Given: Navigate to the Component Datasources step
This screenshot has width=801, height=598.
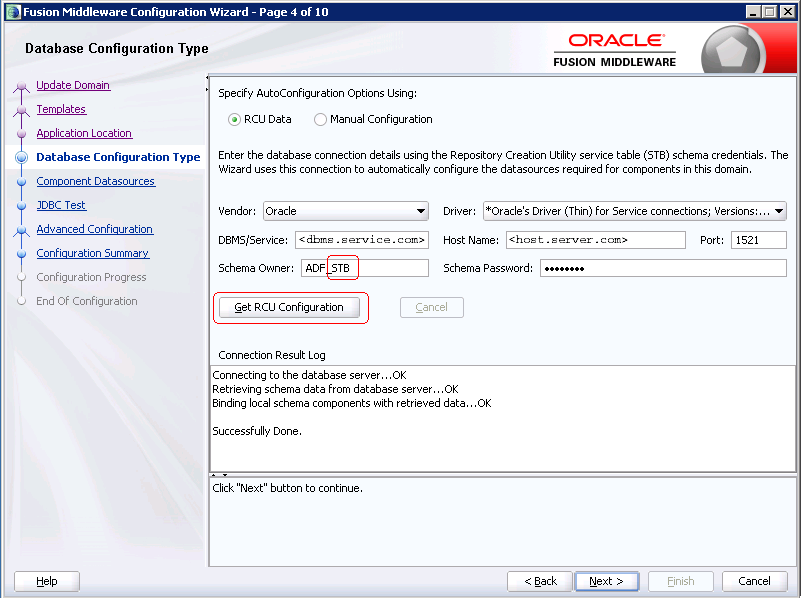Looking at the screenshot, I should point(96,181).
